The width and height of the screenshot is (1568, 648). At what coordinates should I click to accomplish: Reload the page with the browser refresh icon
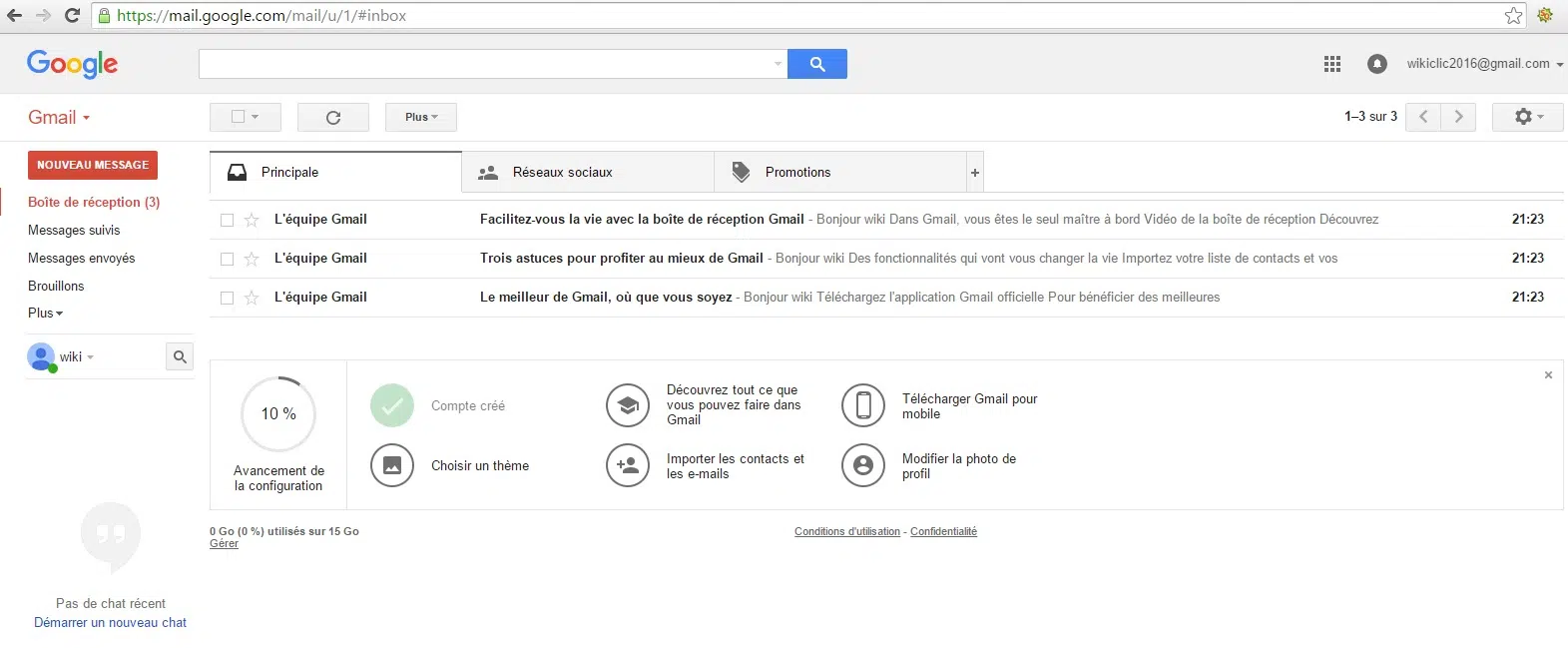[72, 15]
